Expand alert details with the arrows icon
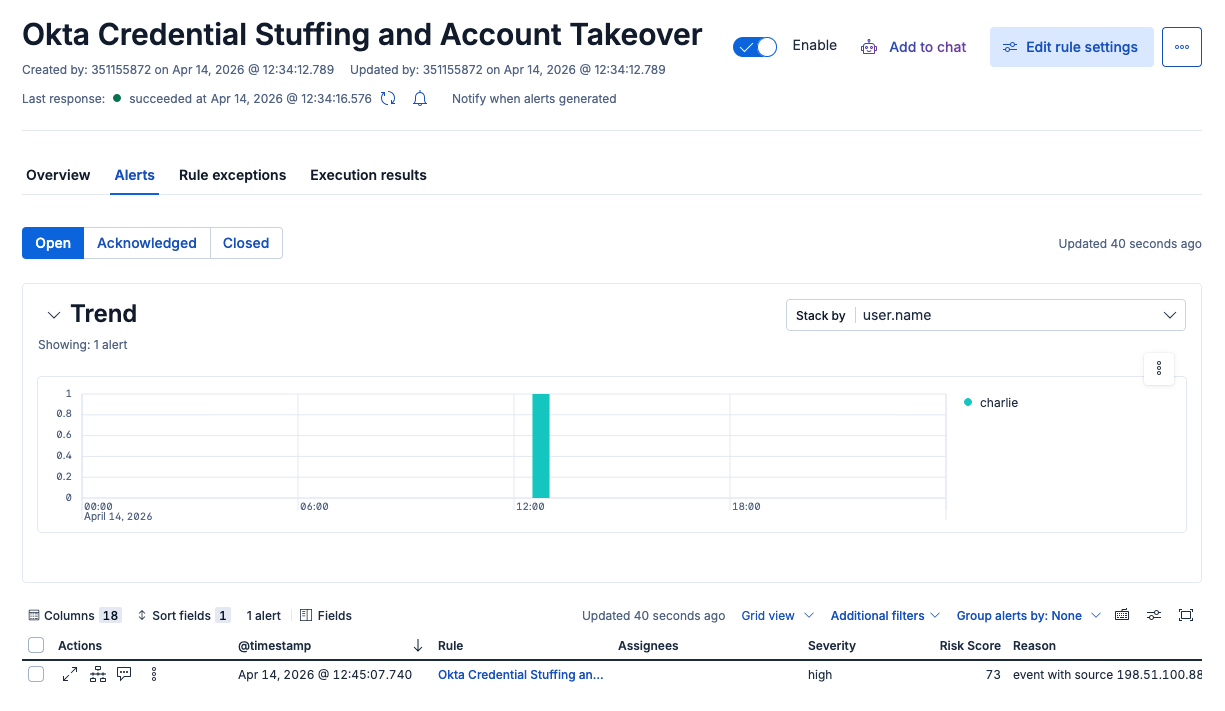 coord(70,675)
